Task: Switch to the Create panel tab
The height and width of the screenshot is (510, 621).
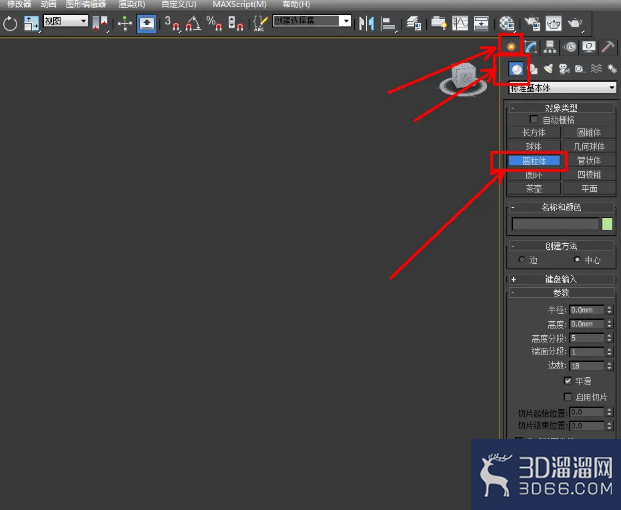Action: pos(511,47)
